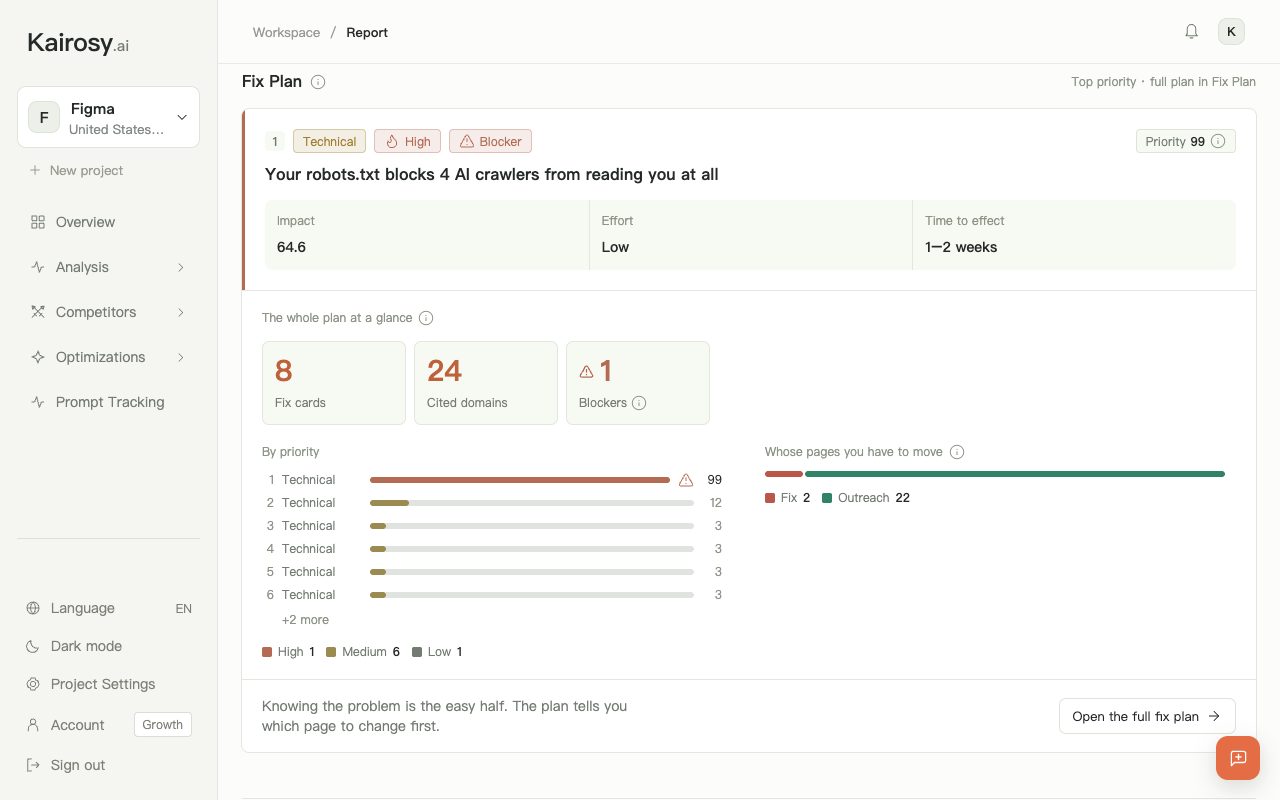Open Account in sidebar
1280x800 pixels.
point(77,725)
